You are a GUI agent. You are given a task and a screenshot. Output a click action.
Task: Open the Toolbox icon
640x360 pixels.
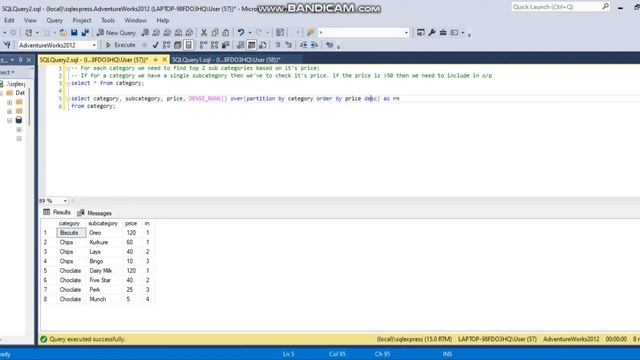(x=443, y=33)
